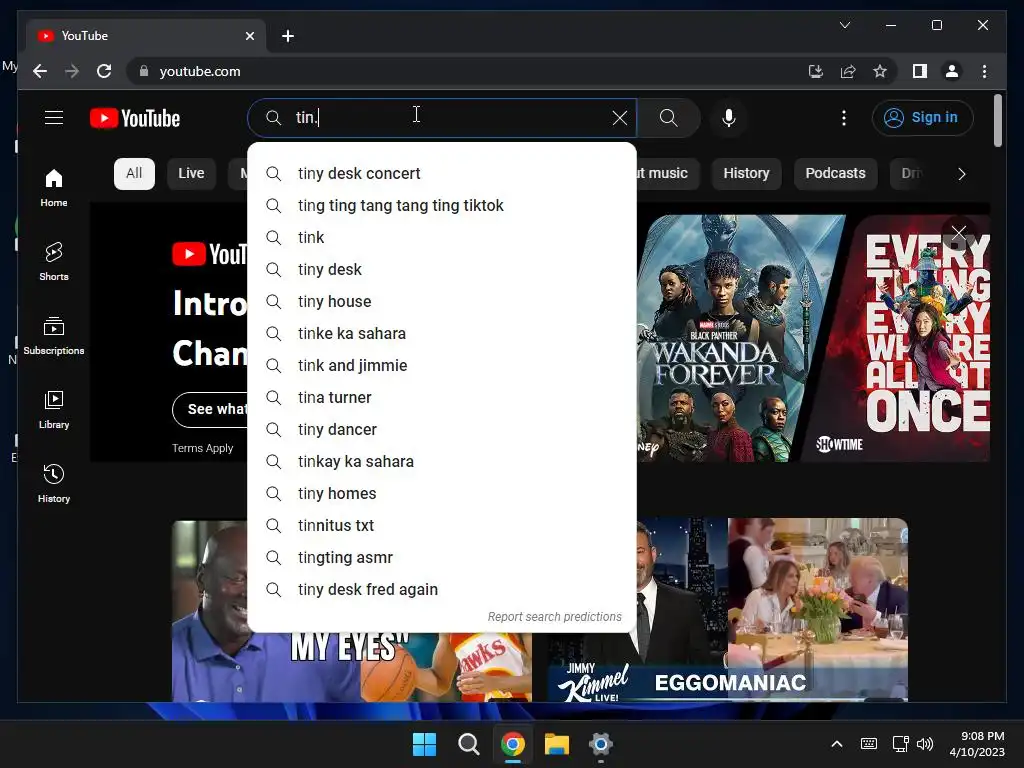Open the YouTube hamburger guide menu
Screen dimensions: 1024x768
(54, 118)
